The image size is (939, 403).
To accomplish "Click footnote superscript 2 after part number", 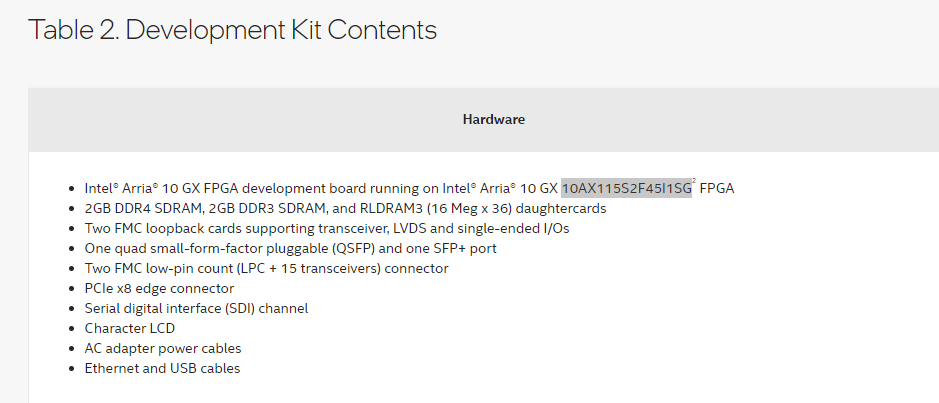I will [x=694, y=182].
